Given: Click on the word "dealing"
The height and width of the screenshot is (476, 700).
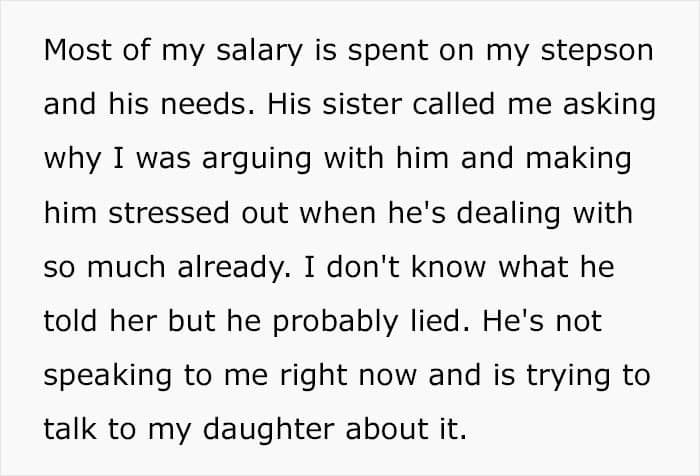Looking at the screenshot, I should coord(508,215).
